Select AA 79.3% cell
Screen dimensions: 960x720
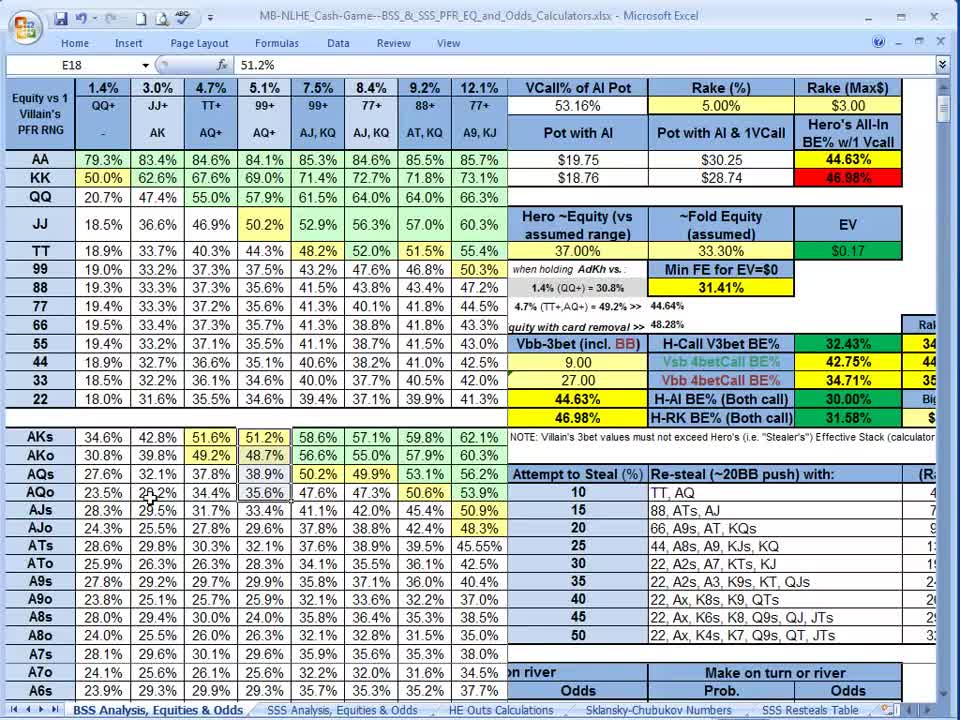pyautogui.click(x=103, y=160)
